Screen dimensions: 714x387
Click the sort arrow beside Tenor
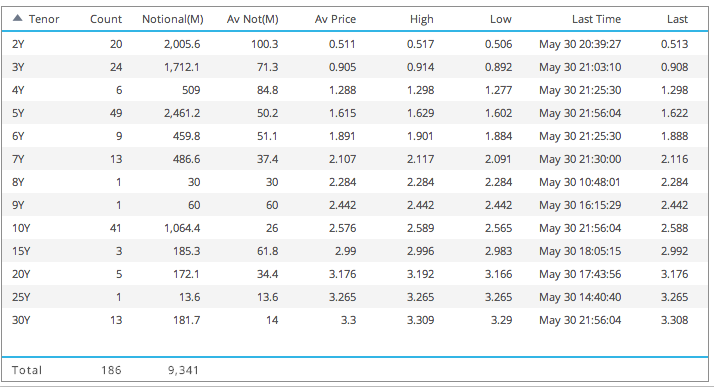(x=17, y=18)
